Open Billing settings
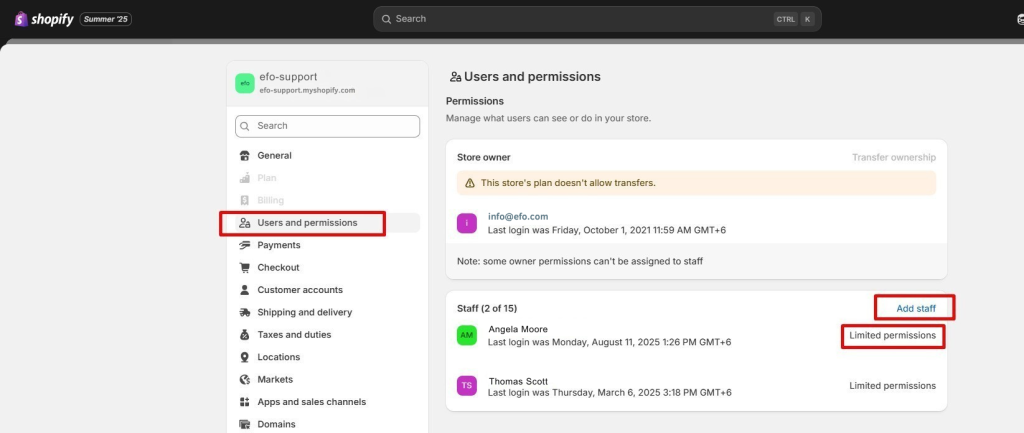 pyautogui.click(x=270, y=200)
